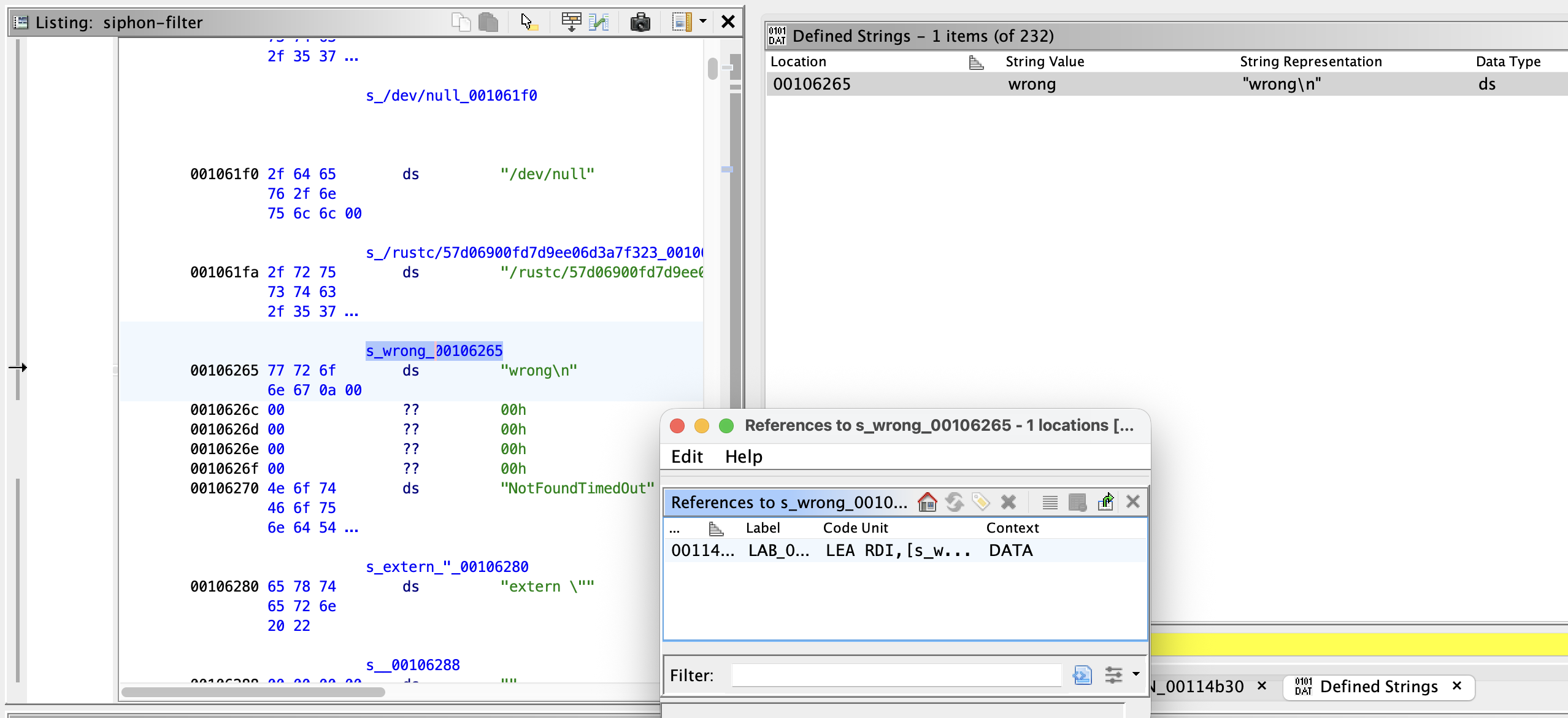
Task: Click the select rows lines icon
Action: (1050, 502)
